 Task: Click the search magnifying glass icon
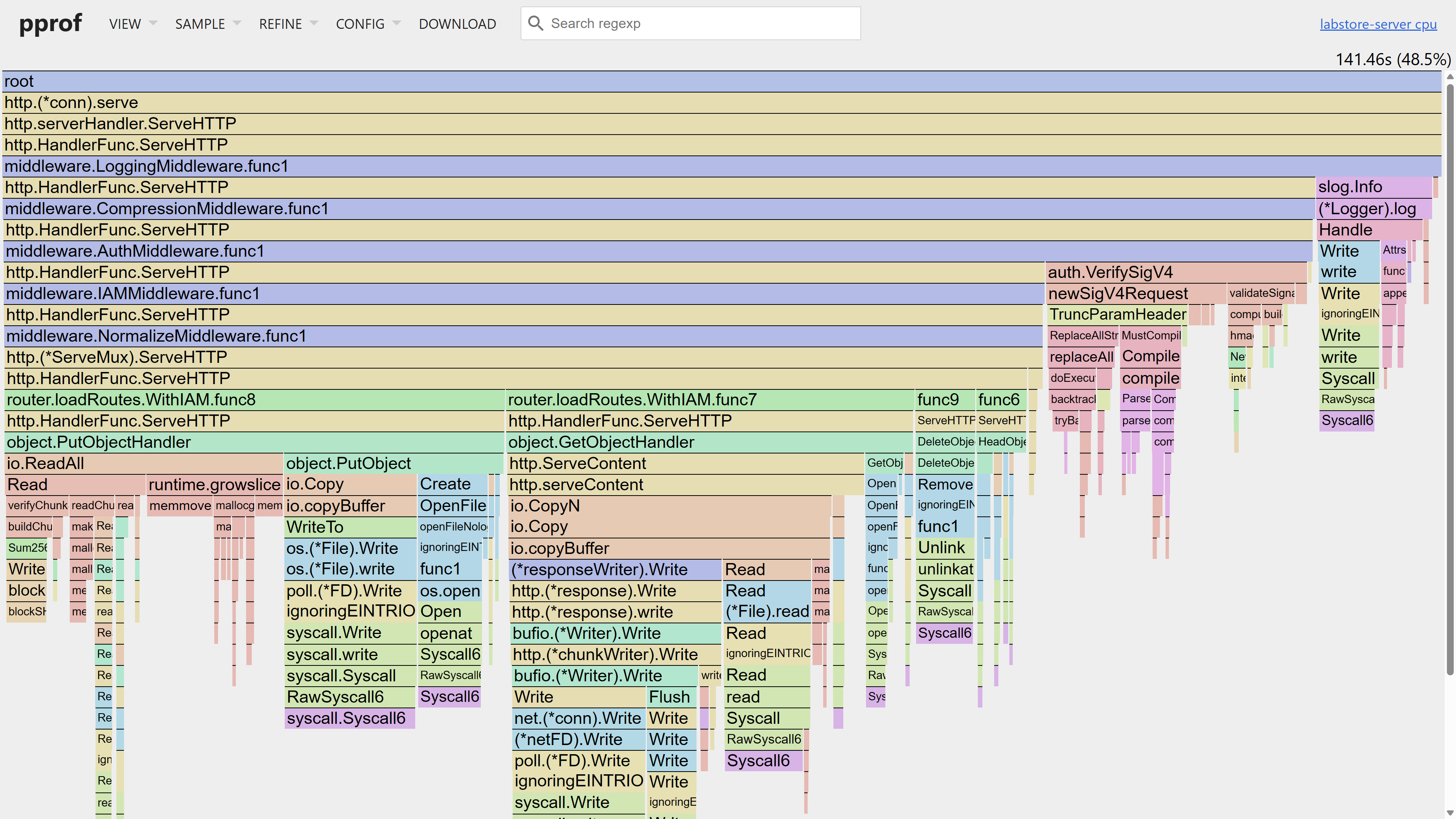[536, 23]
